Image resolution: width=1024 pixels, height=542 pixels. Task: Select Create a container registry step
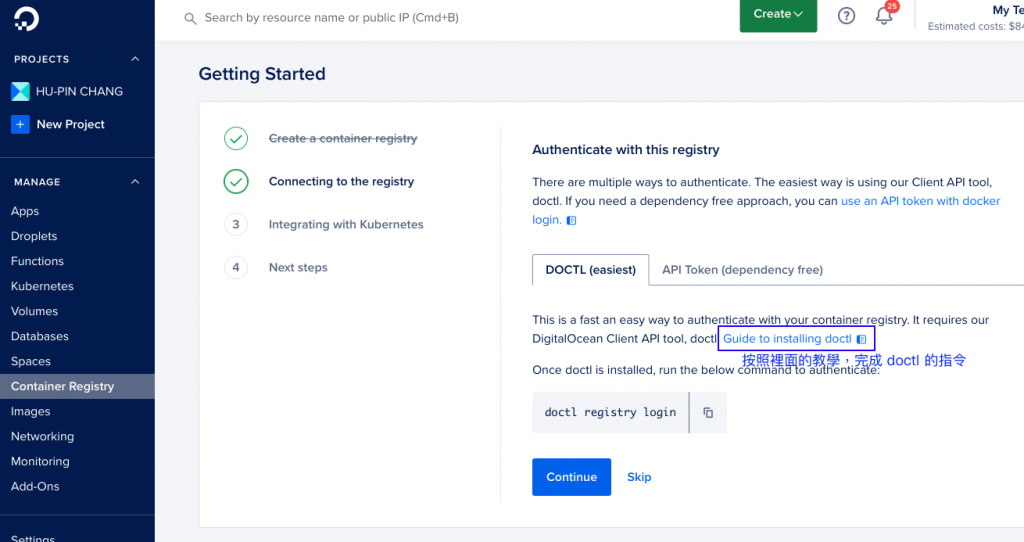click(x=343, y=138)
